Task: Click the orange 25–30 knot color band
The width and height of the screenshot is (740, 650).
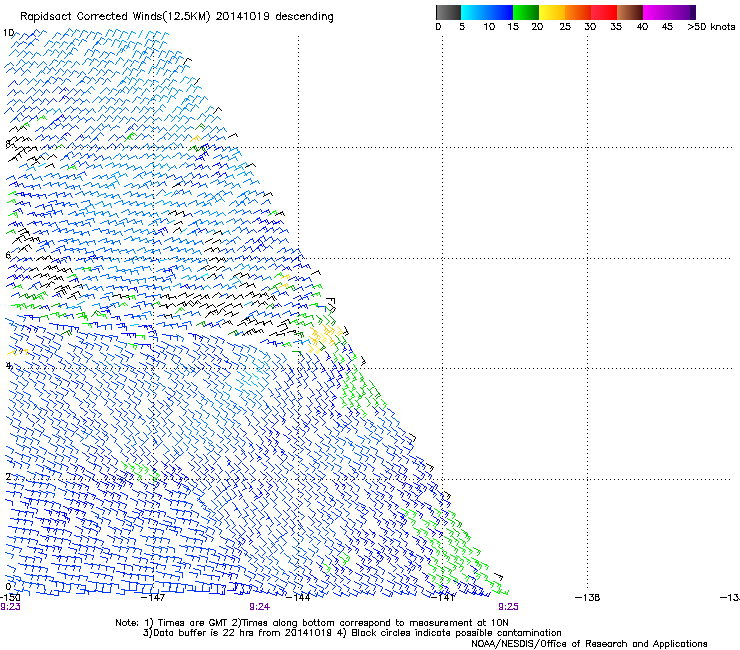Action: (x=578, y=12)
